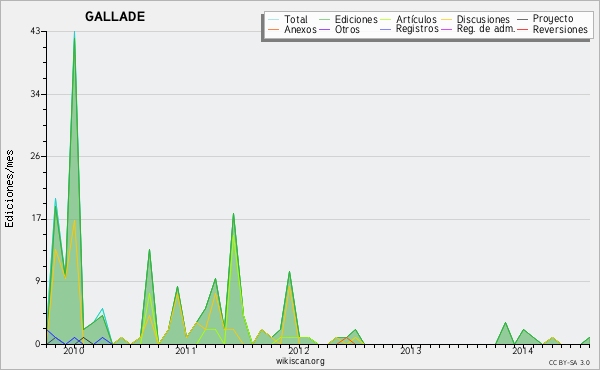Image resolution: width=600 pixels, height=370 pixels.
Task: Select the Otros legend entry
Action: [x=347, y=29]
